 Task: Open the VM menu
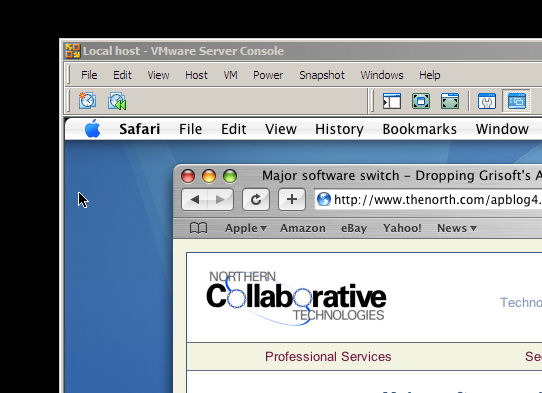[231, 75]
